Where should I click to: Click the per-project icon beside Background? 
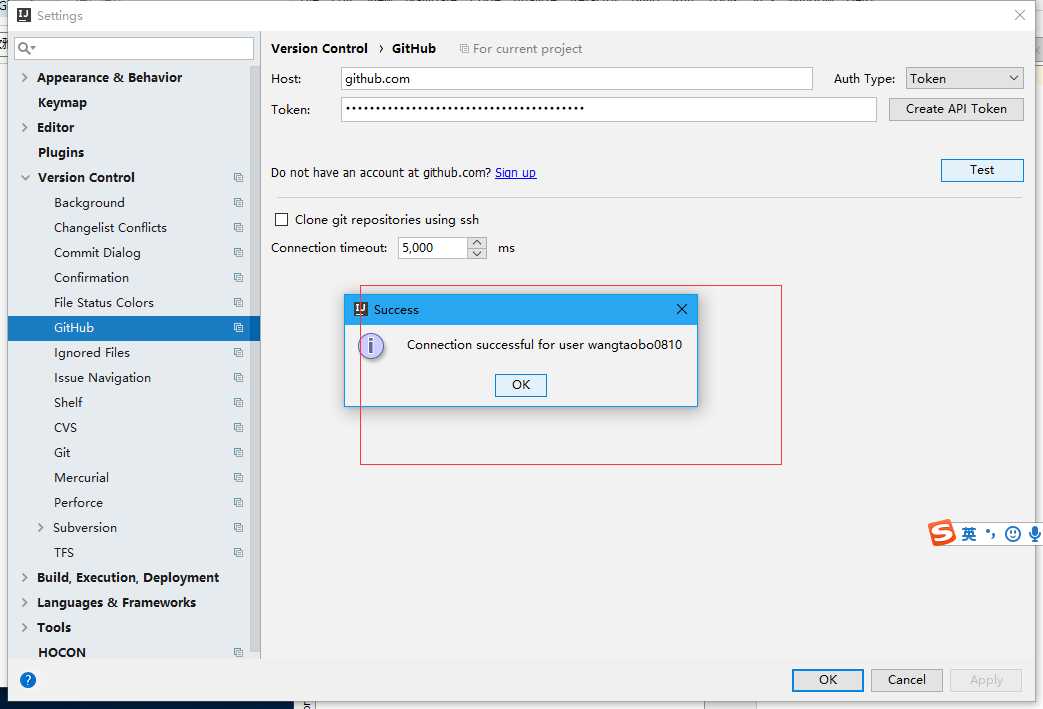coord(238,203)
